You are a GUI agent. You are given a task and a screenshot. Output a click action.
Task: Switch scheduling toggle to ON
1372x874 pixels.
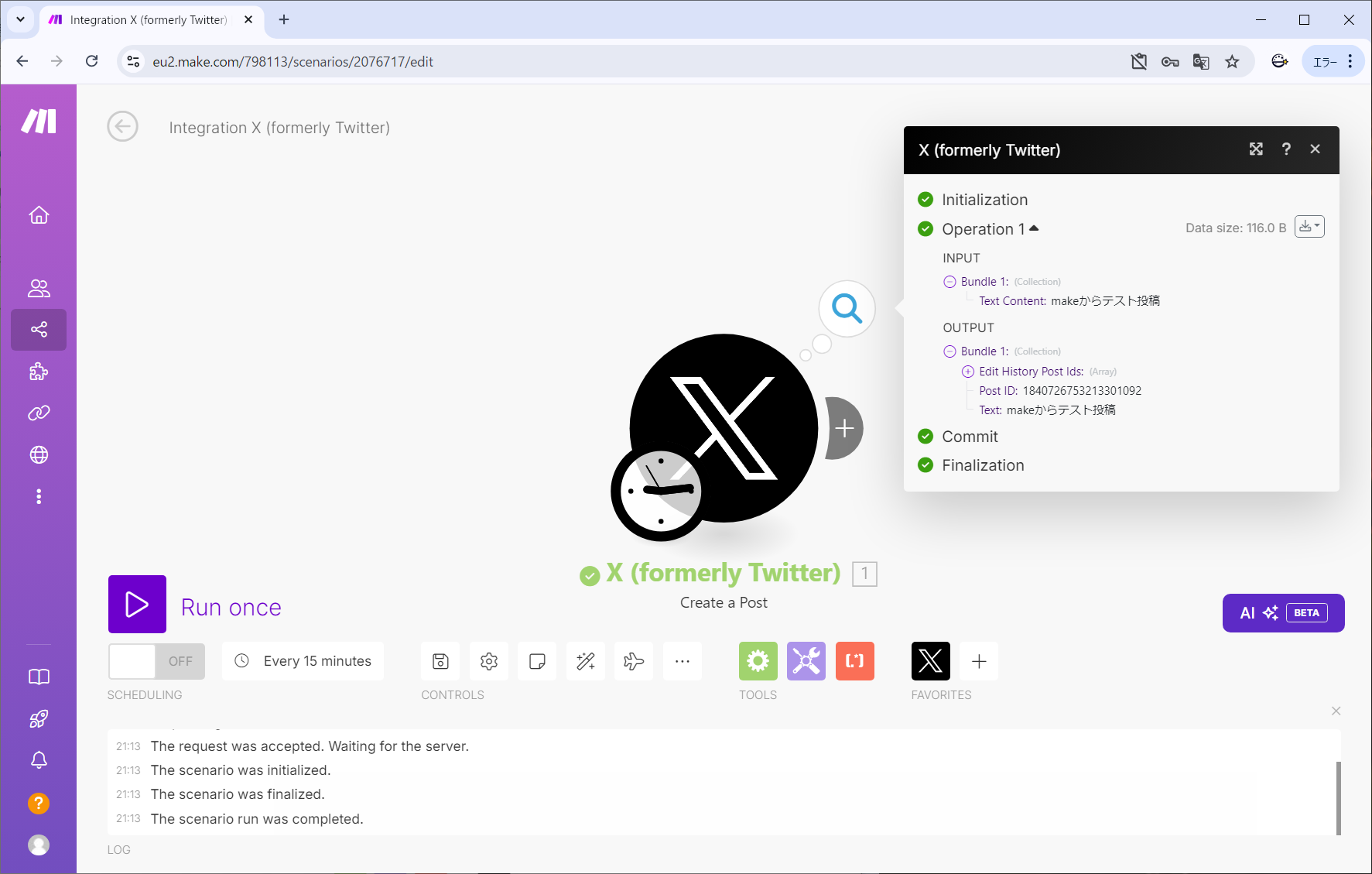tap(132, 661)
